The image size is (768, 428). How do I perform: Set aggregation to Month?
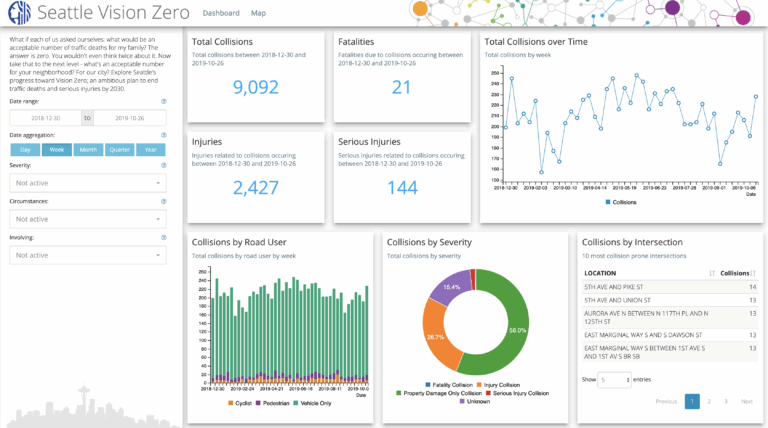(88, 150)
